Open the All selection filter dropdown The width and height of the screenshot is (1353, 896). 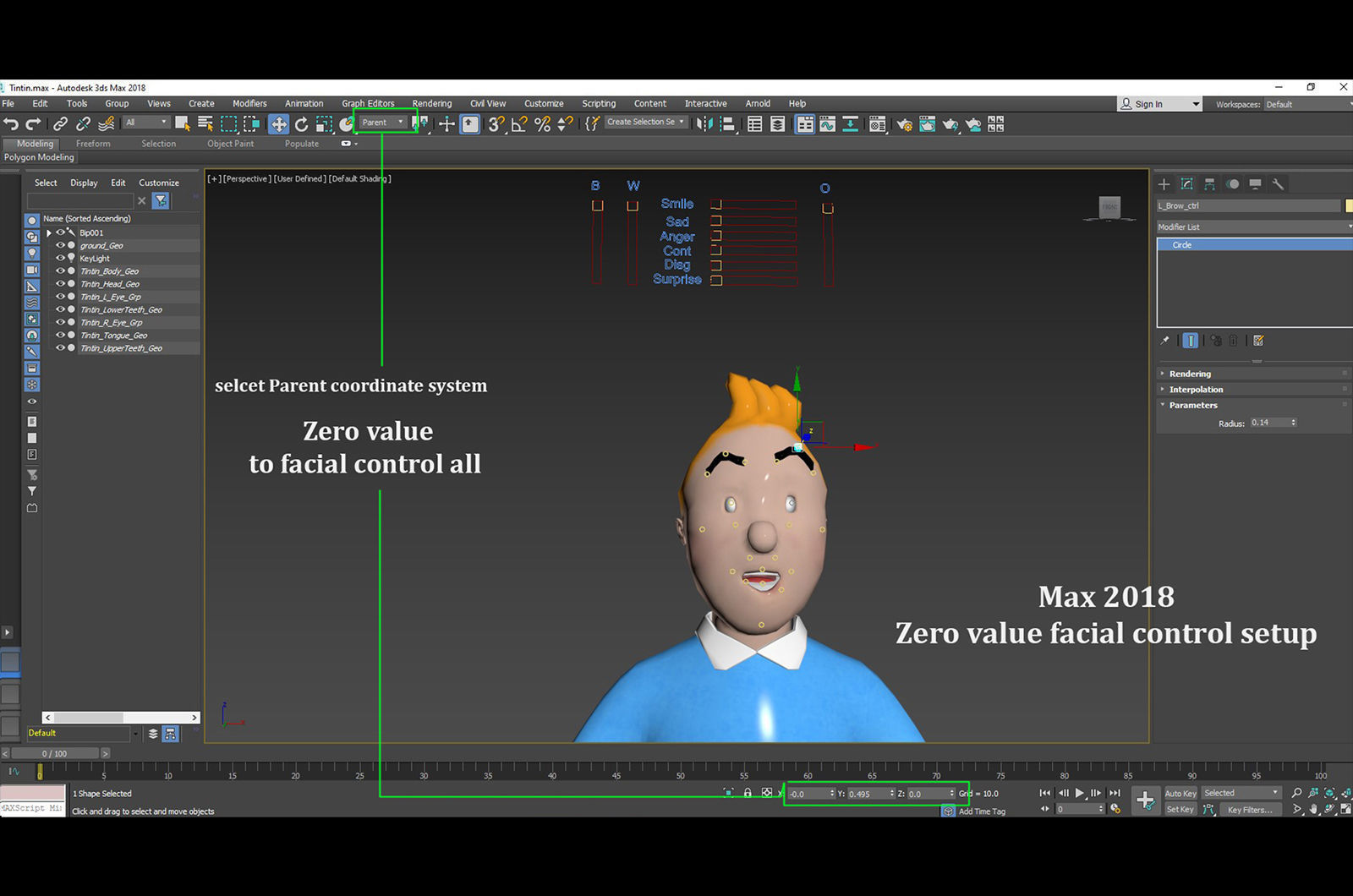pyautogui.click(x=145, y=123)
